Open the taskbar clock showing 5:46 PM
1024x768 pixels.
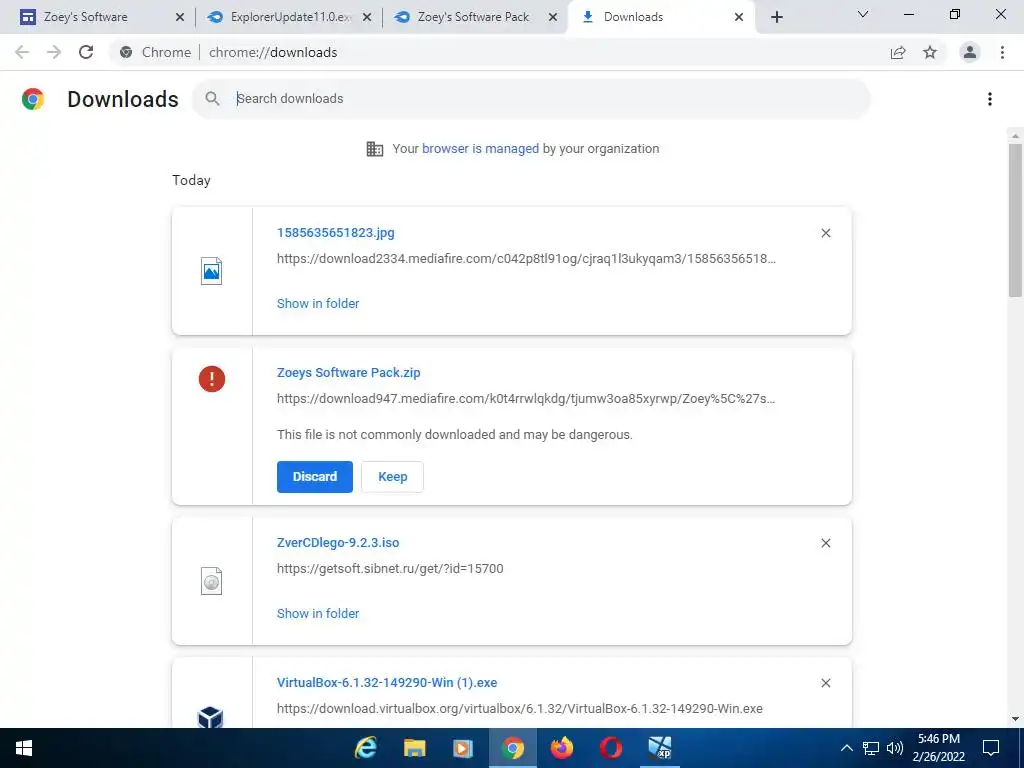[939, 748]
